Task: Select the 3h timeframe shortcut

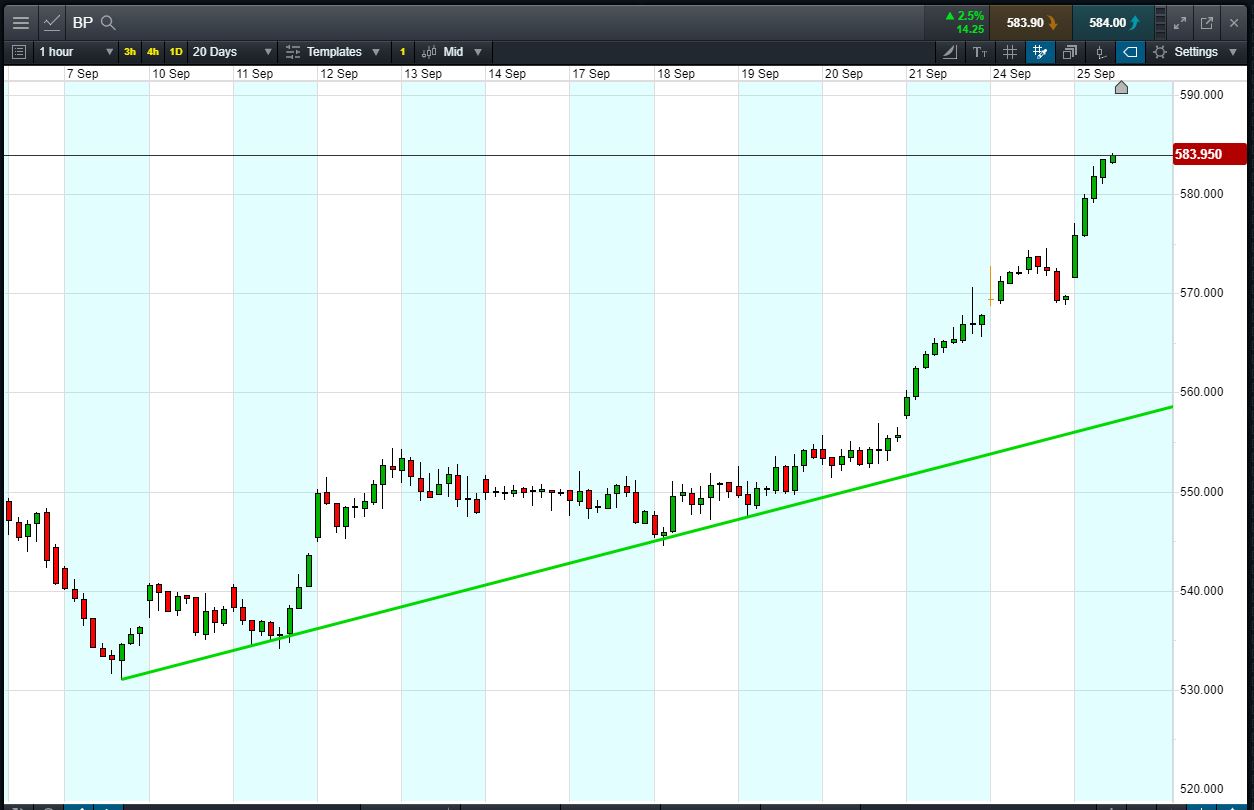Action: 130,52
